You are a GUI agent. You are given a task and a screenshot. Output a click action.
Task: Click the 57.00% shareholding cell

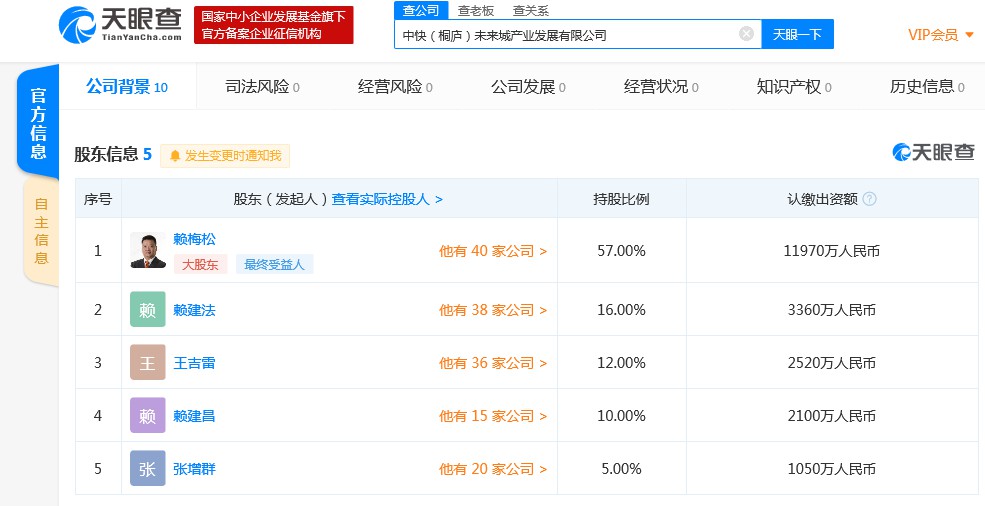point(621,251)
